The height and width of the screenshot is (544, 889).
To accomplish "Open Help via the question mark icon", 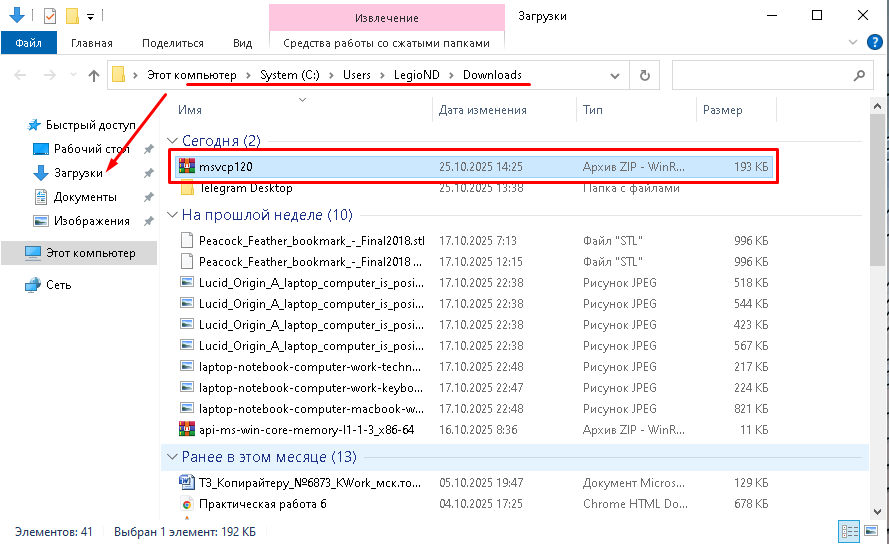I will pos(873,43).
